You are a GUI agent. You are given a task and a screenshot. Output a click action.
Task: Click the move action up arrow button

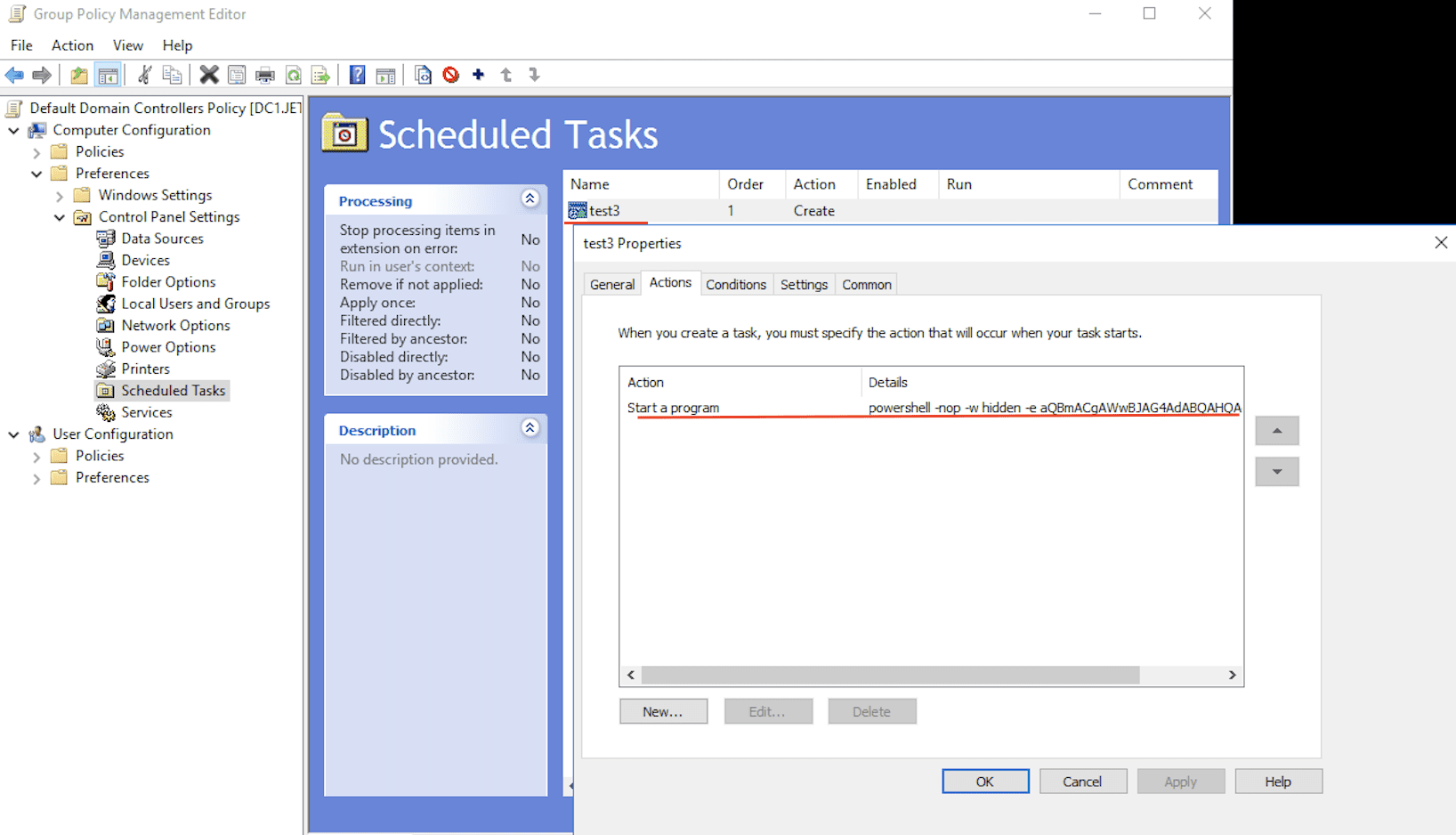(1276, 431)
